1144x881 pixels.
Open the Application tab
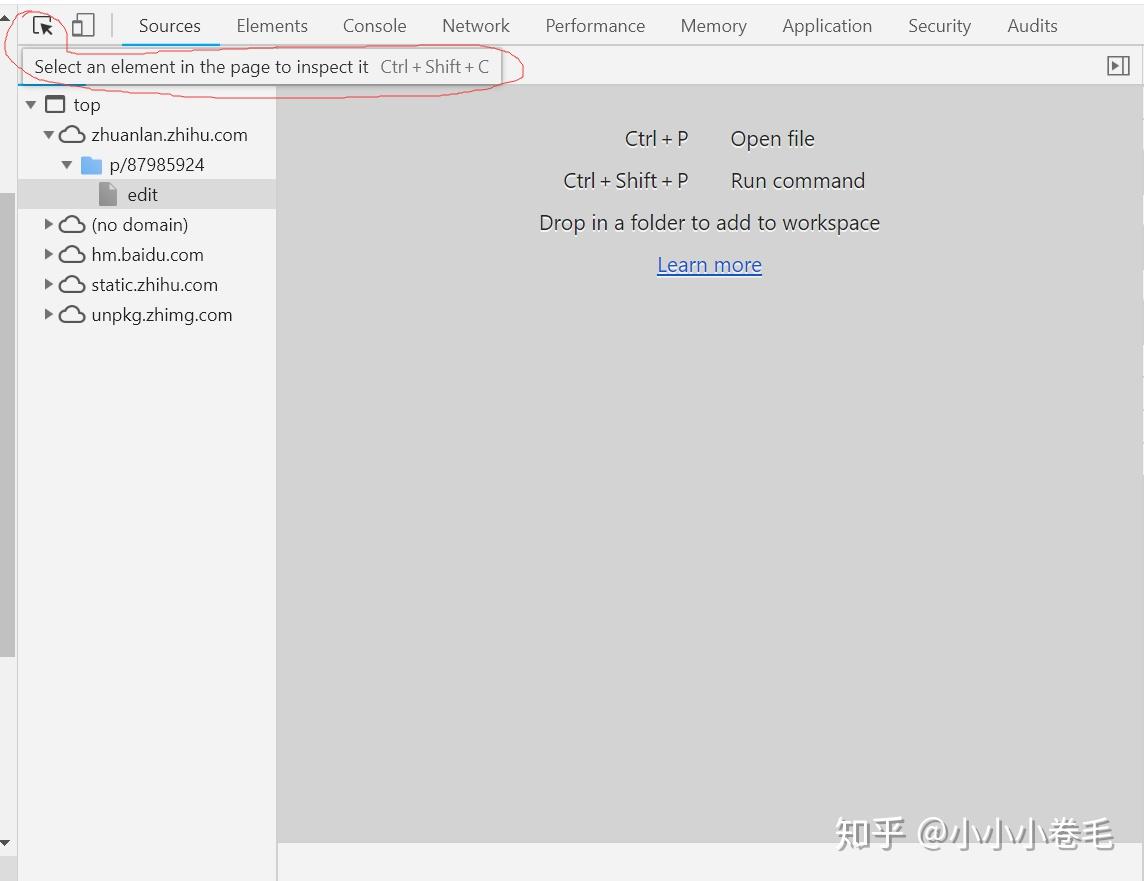pyautogui.click(x=827, y=26)
